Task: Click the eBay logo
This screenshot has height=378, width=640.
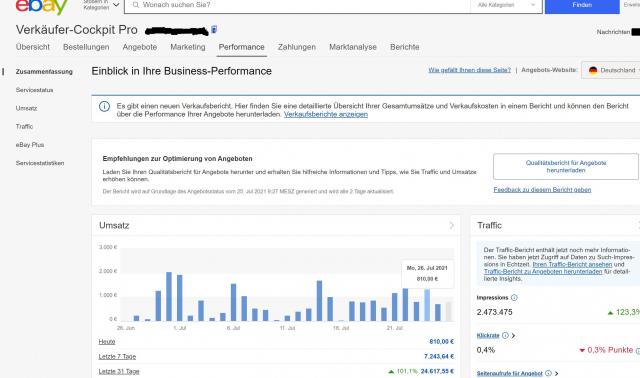Action: pyautogui.click(x=41, y=7)
